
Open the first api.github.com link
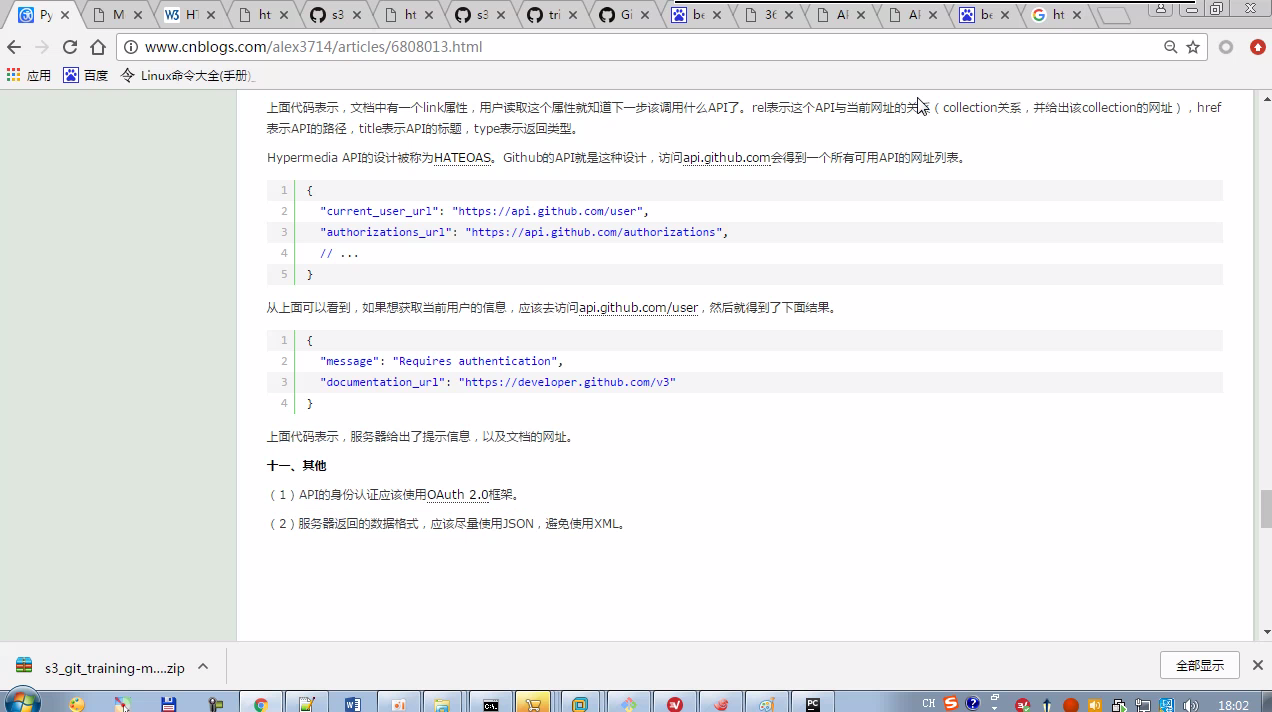click(x=726, y=157)
